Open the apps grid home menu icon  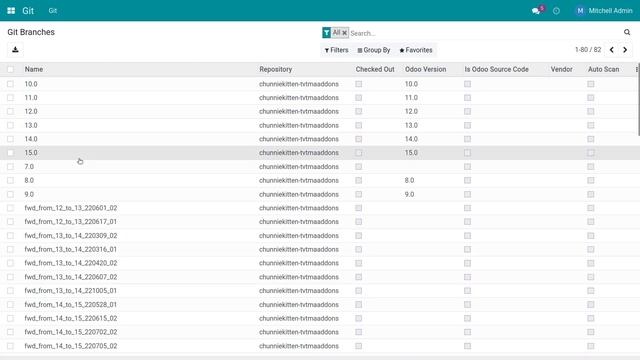pos(11,11)
